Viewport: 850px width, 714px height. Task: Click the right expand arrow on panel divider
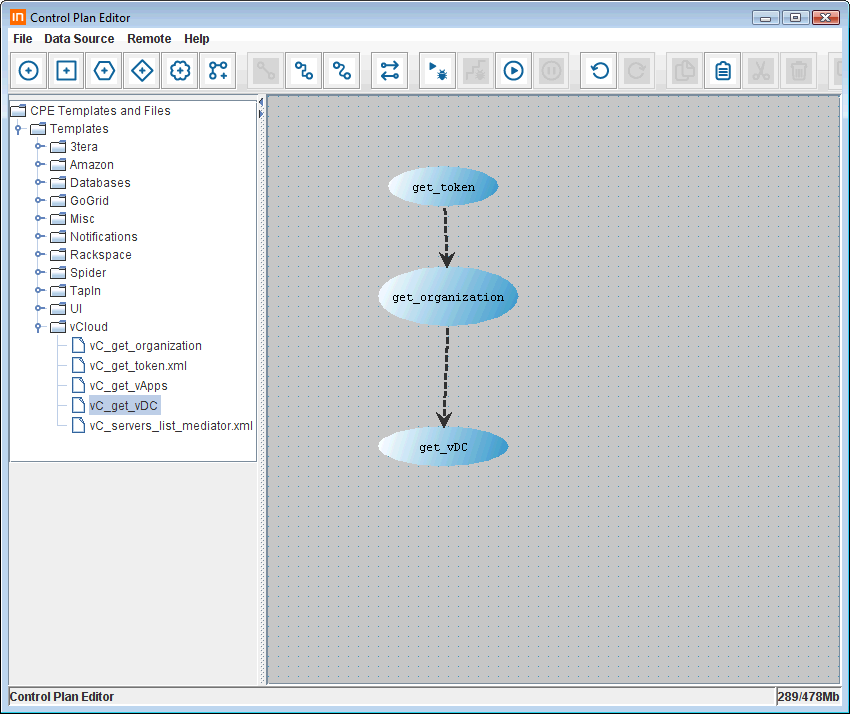[x=261, y=114]
